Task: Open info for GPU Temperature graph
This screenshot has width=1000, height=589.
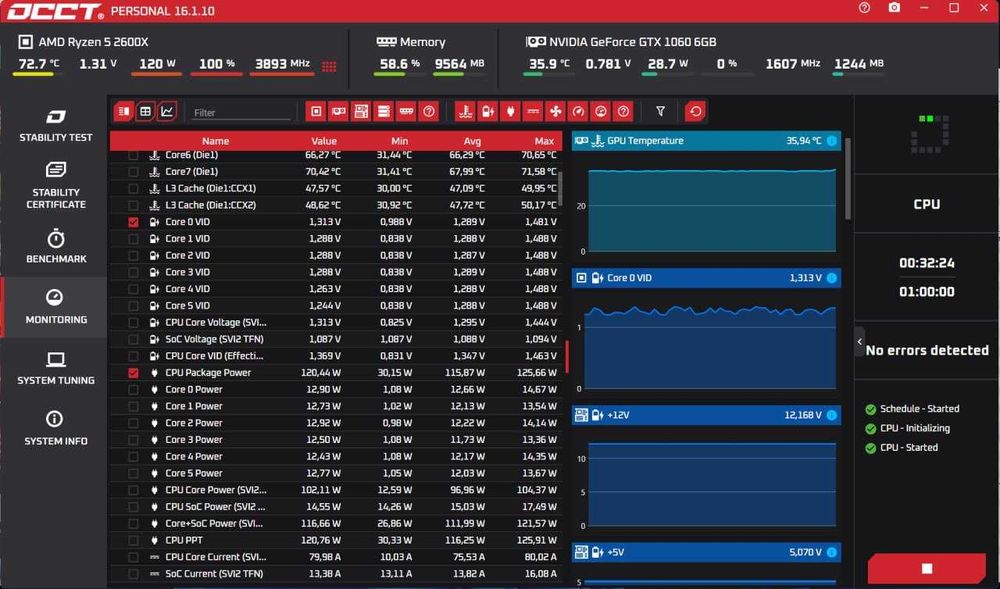Action: click(x=832, y=141)
